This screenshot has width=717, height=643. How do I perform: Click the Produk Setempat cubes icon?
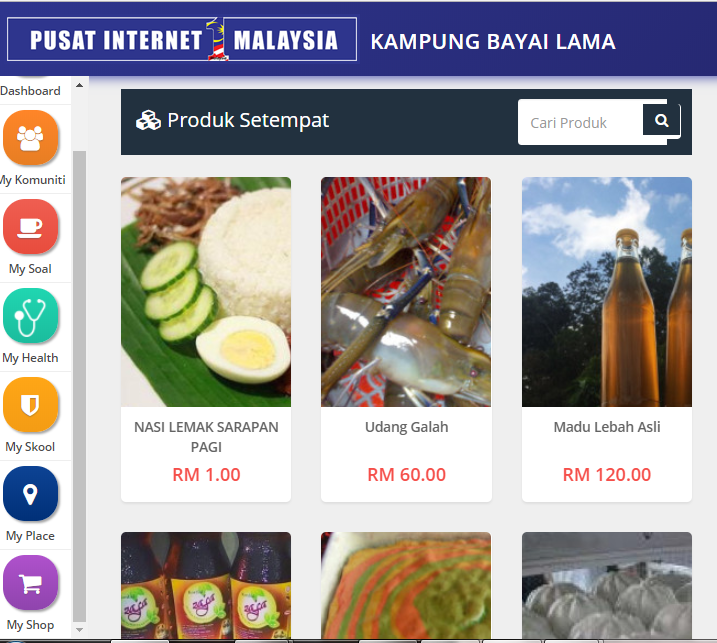(x=148, y=120)
